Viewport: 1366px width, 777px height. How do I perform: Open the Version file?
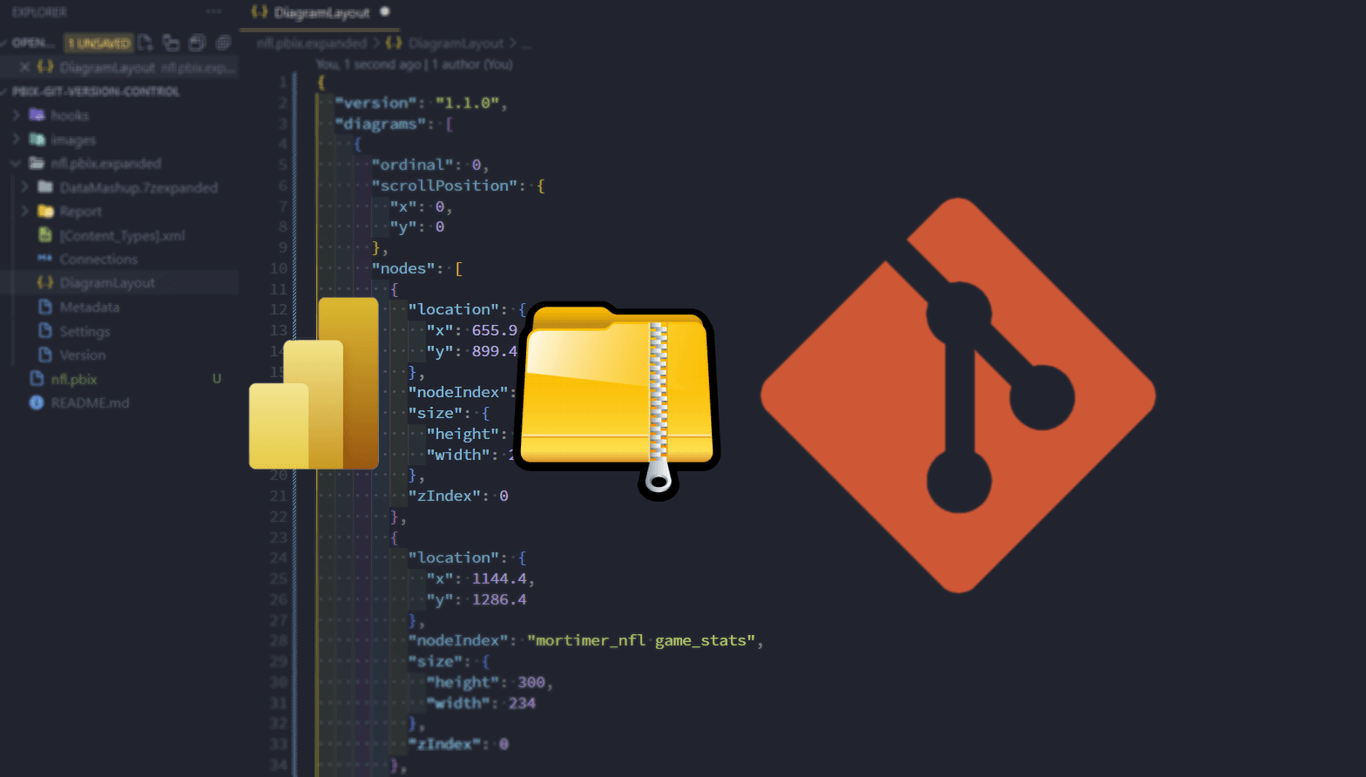pyautogui.click(x=82, y=355)
